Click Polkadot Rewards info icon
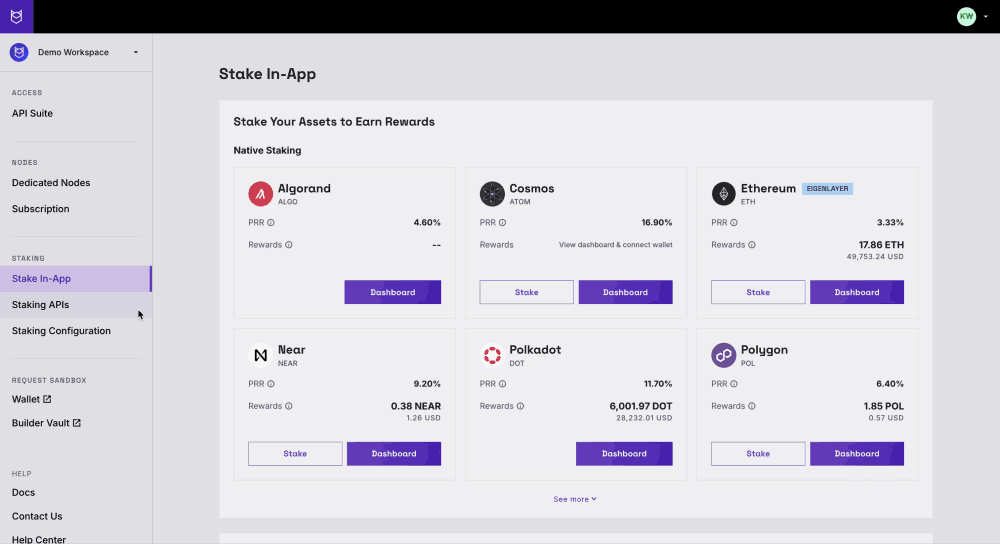The width and height of the screenshot is (1000, 544). click(520, 406)
